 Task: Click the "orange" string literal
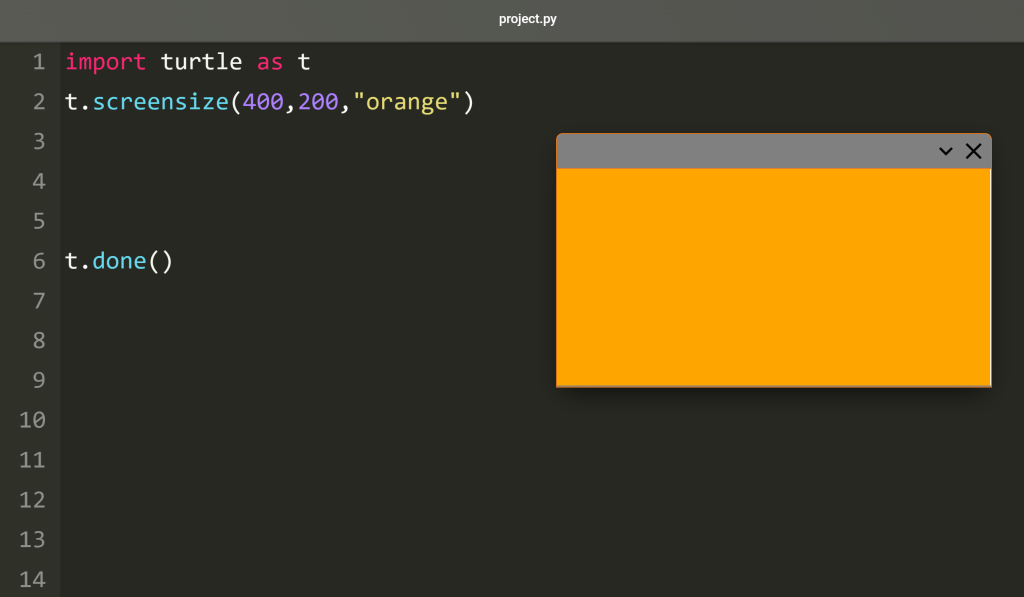pos(406,102)
